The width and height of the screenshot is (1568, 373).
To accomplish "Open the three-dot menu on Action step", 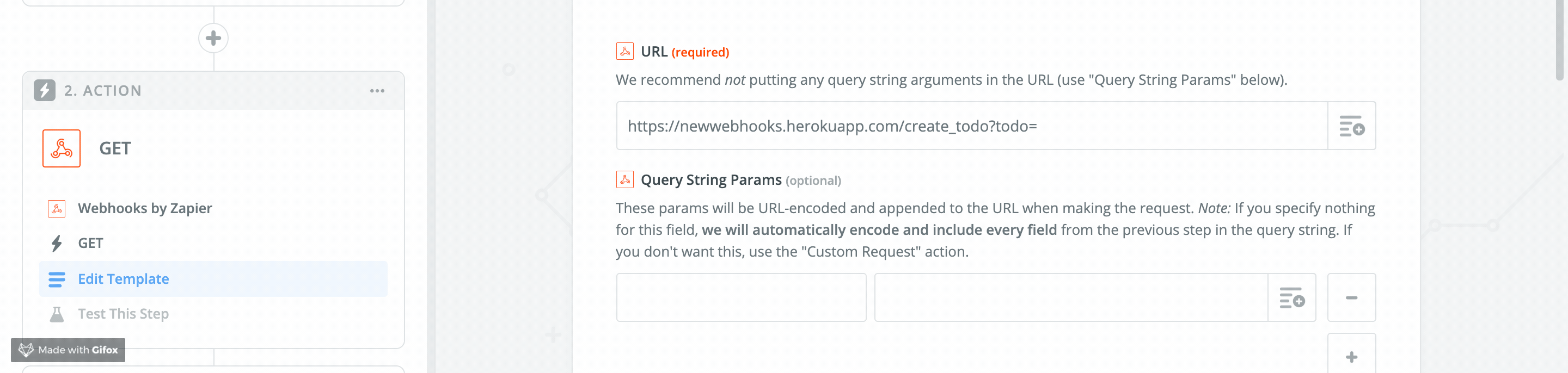I will [377, 91].
